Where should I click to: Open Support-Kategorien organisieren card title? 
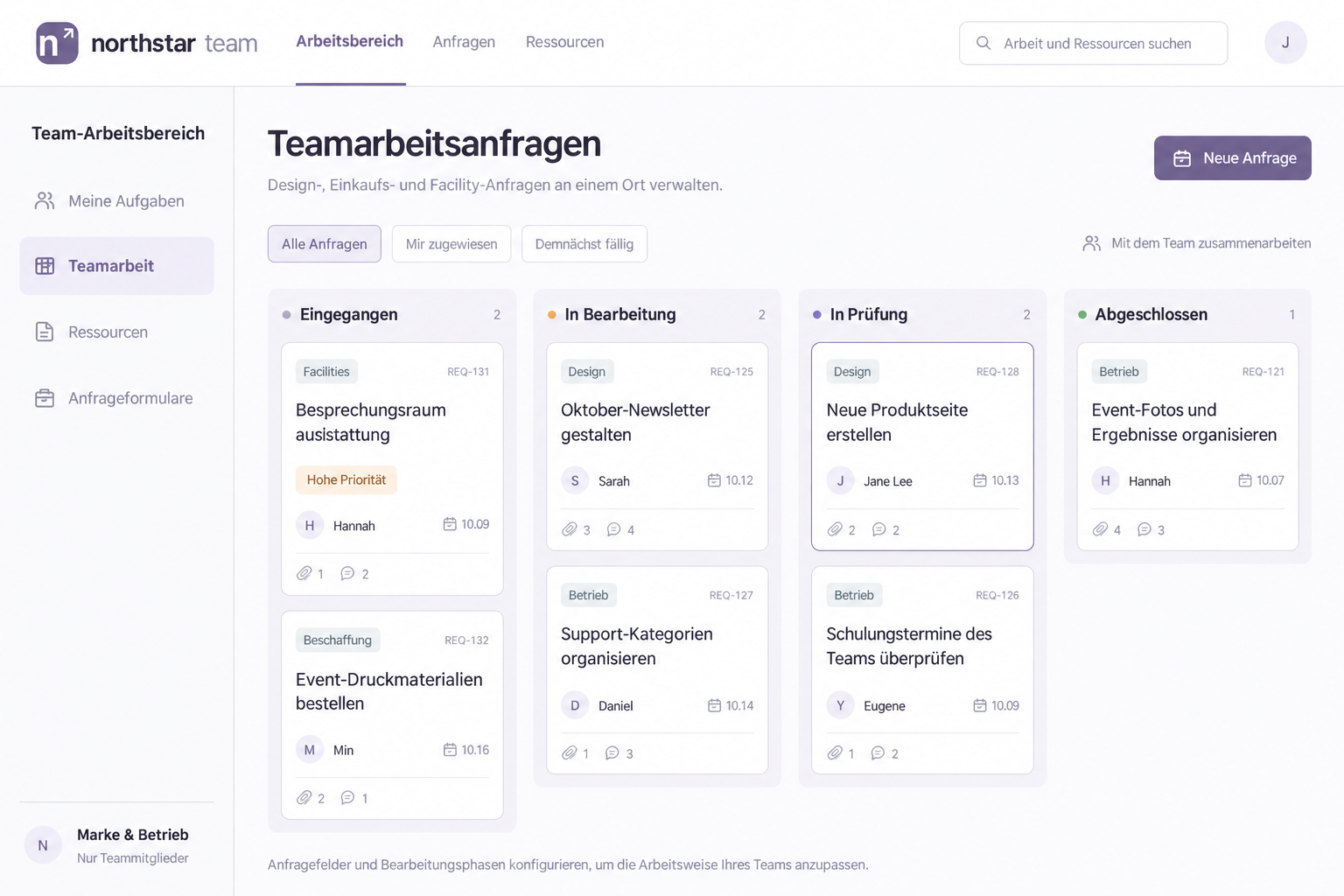pos(637,647)
